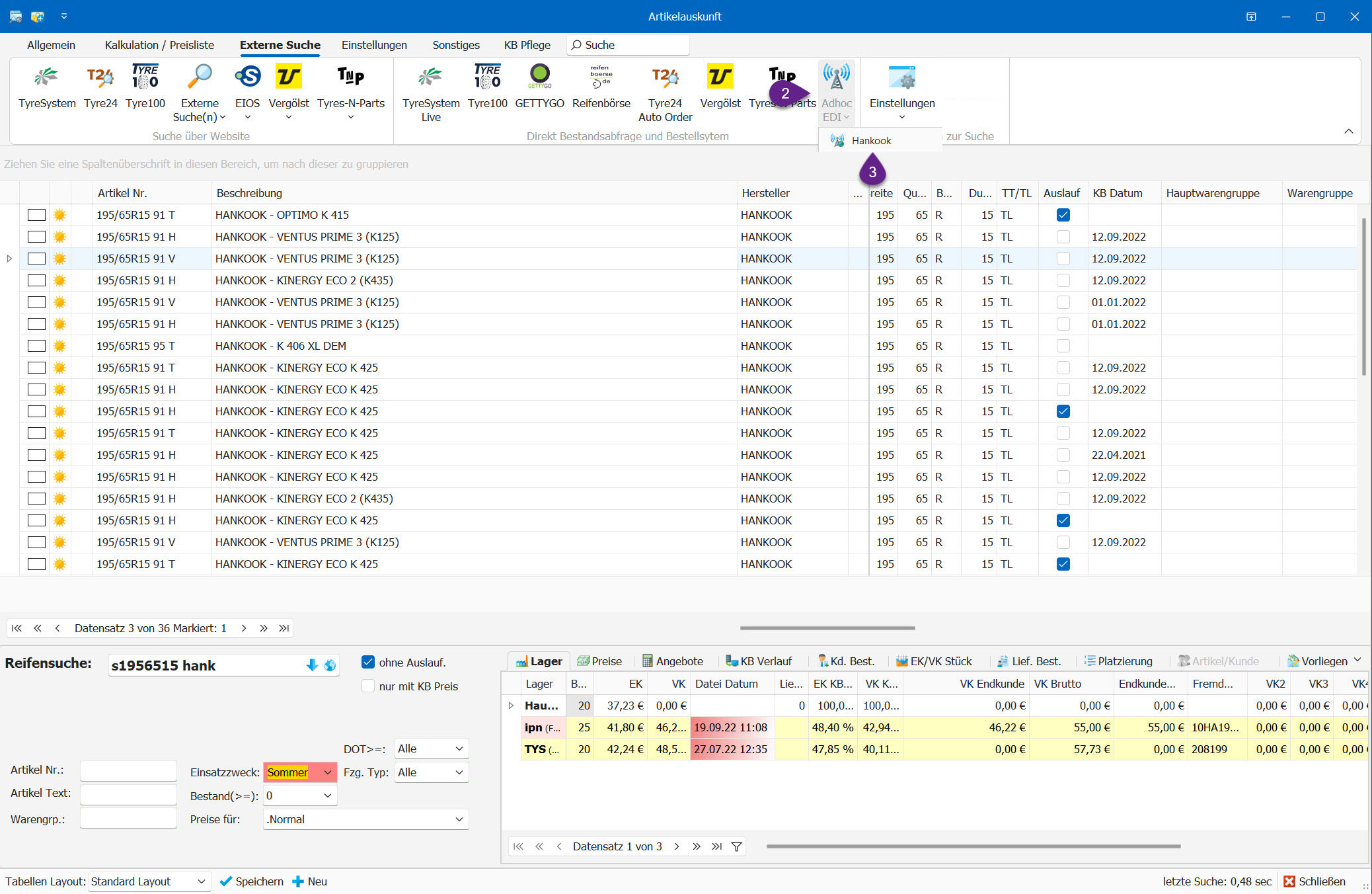This screenshot has width=1372, height=894.
Task: Launch Tyre24 Auto Order
Action: 666,93
